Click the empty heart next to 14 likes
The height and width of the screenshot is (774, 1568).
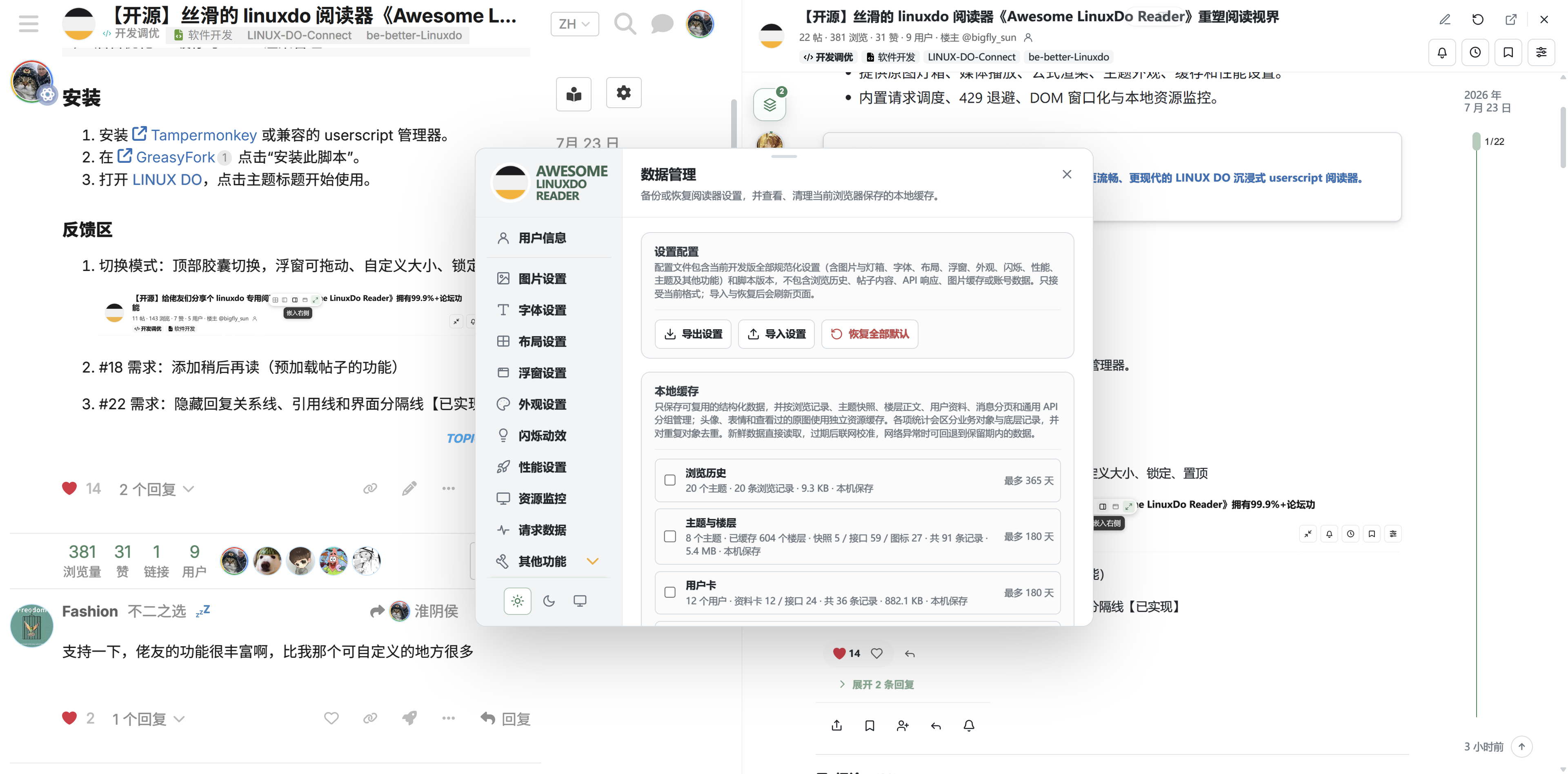pos(876,653)
